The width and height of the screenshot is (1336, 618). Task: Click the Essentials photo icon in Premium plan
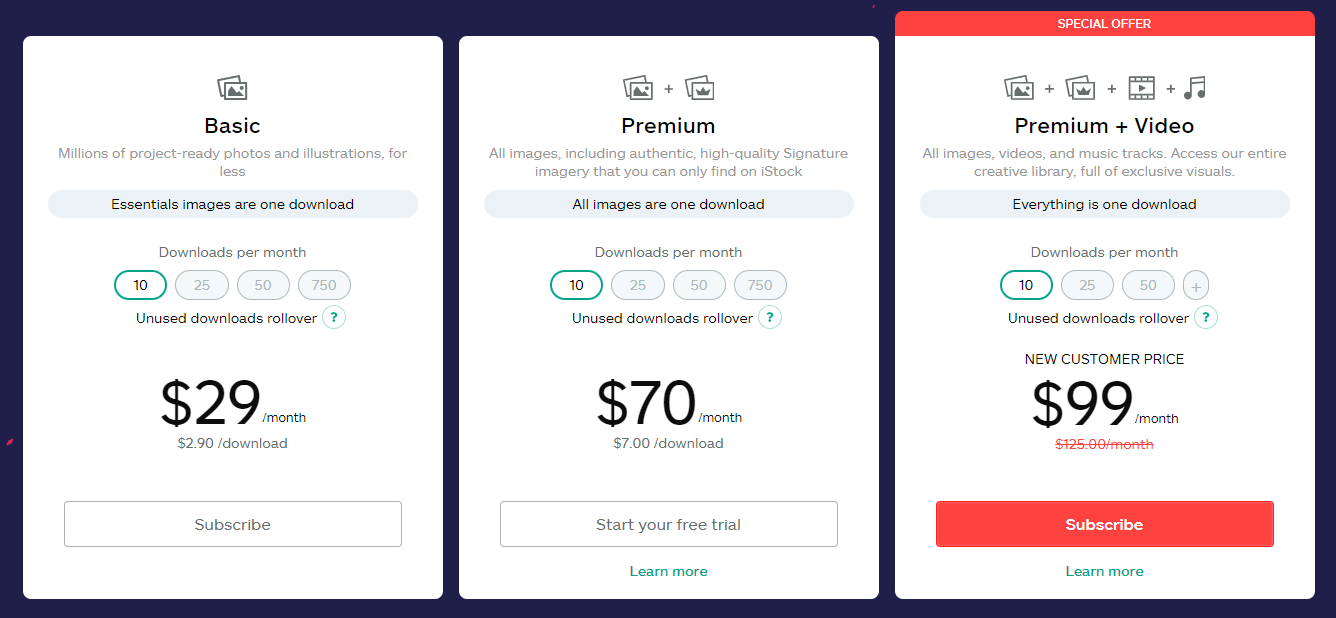[638, 88]
